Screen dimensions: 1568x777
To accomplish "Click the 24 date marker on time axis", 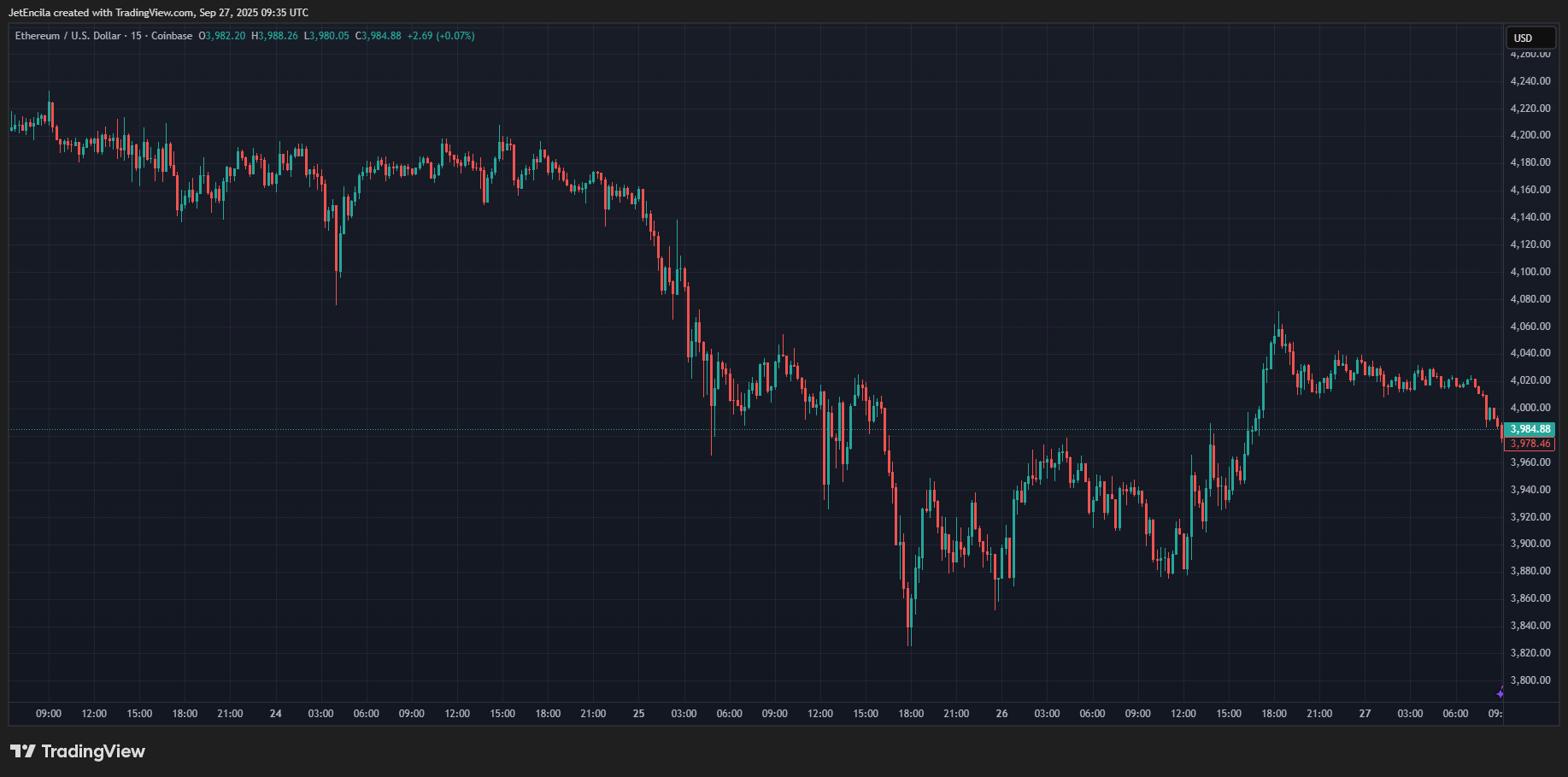I will coord(275,713).
